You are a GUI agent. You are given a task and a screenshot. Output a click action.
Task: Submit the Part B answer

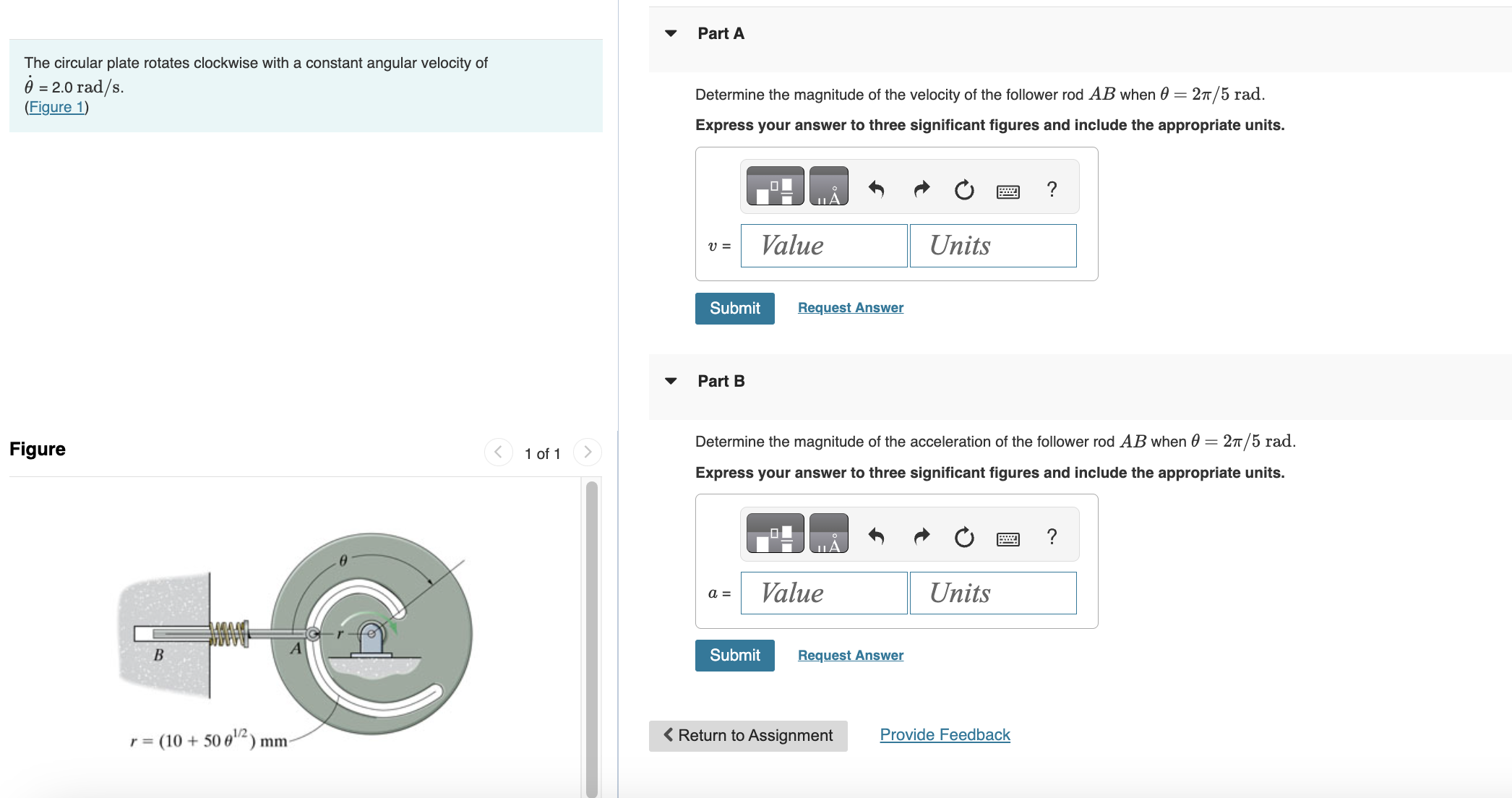click(734, 655)
